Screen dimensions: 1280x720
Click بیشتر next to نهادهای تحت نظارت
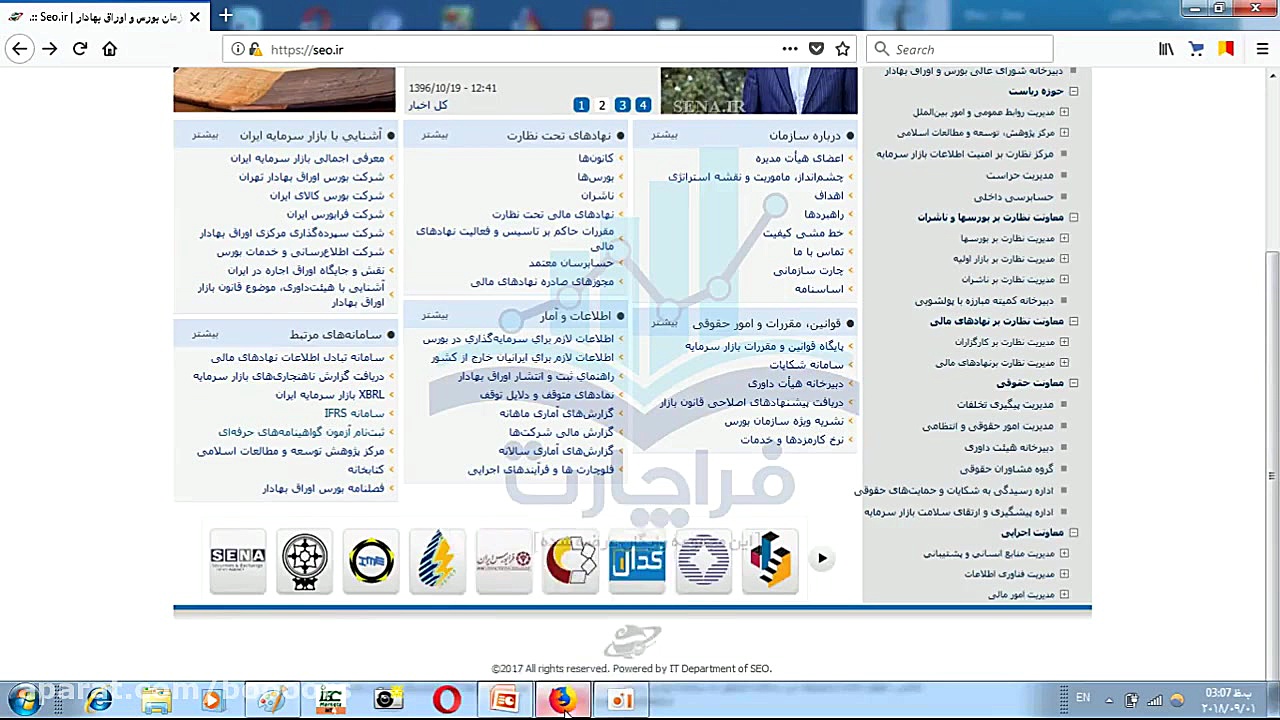click(x=435, y=134)
